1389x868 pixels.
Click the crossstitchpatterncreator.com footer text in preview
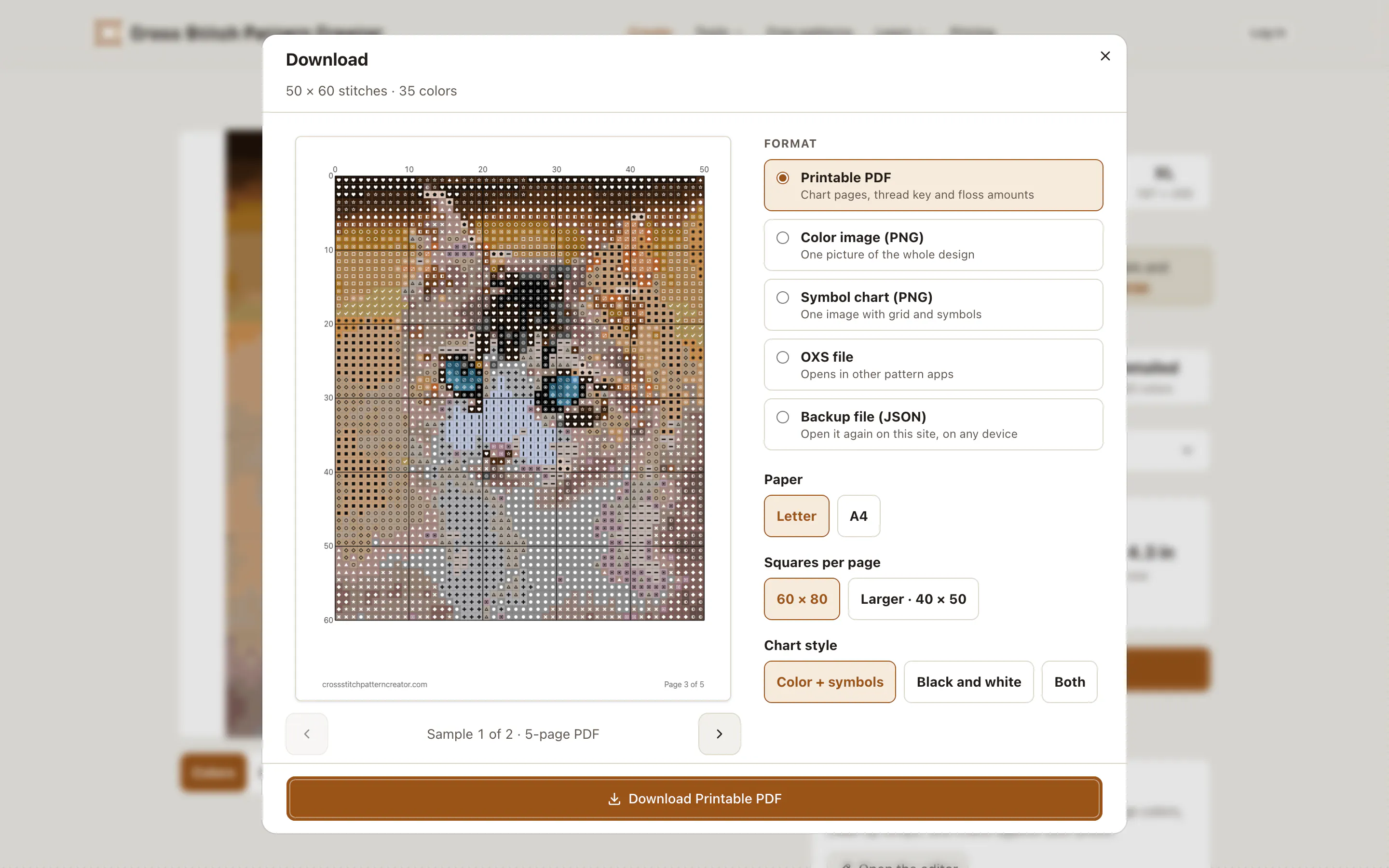pos(374,684)
